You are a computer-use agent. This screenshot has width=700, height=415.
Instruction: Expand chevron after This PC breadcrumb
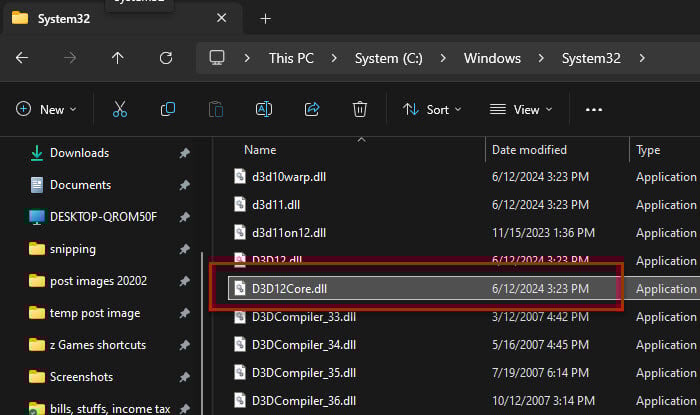click(334, 58)
